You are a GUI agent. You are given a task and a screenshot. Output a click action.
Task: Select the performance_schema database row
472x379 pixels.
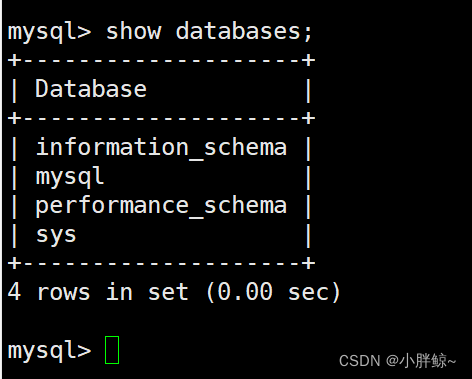click(161, 206)
